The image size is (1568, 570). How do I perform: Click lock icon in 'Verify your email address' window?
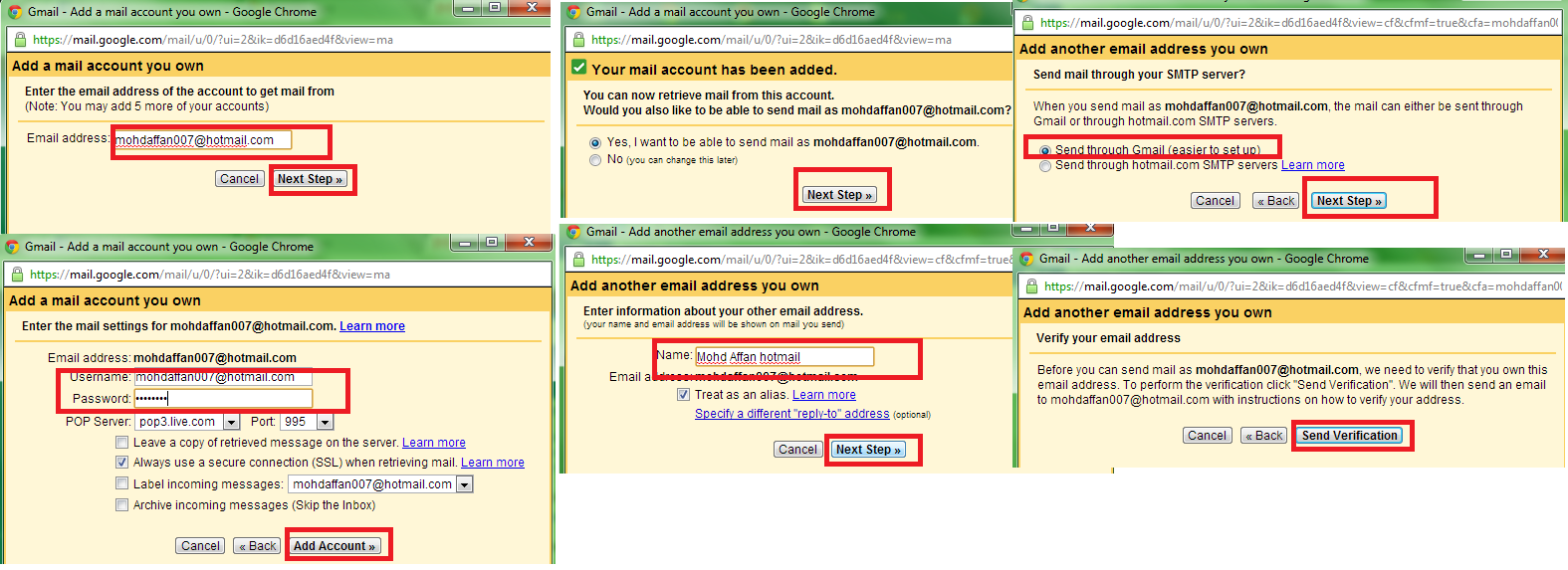1030,286
